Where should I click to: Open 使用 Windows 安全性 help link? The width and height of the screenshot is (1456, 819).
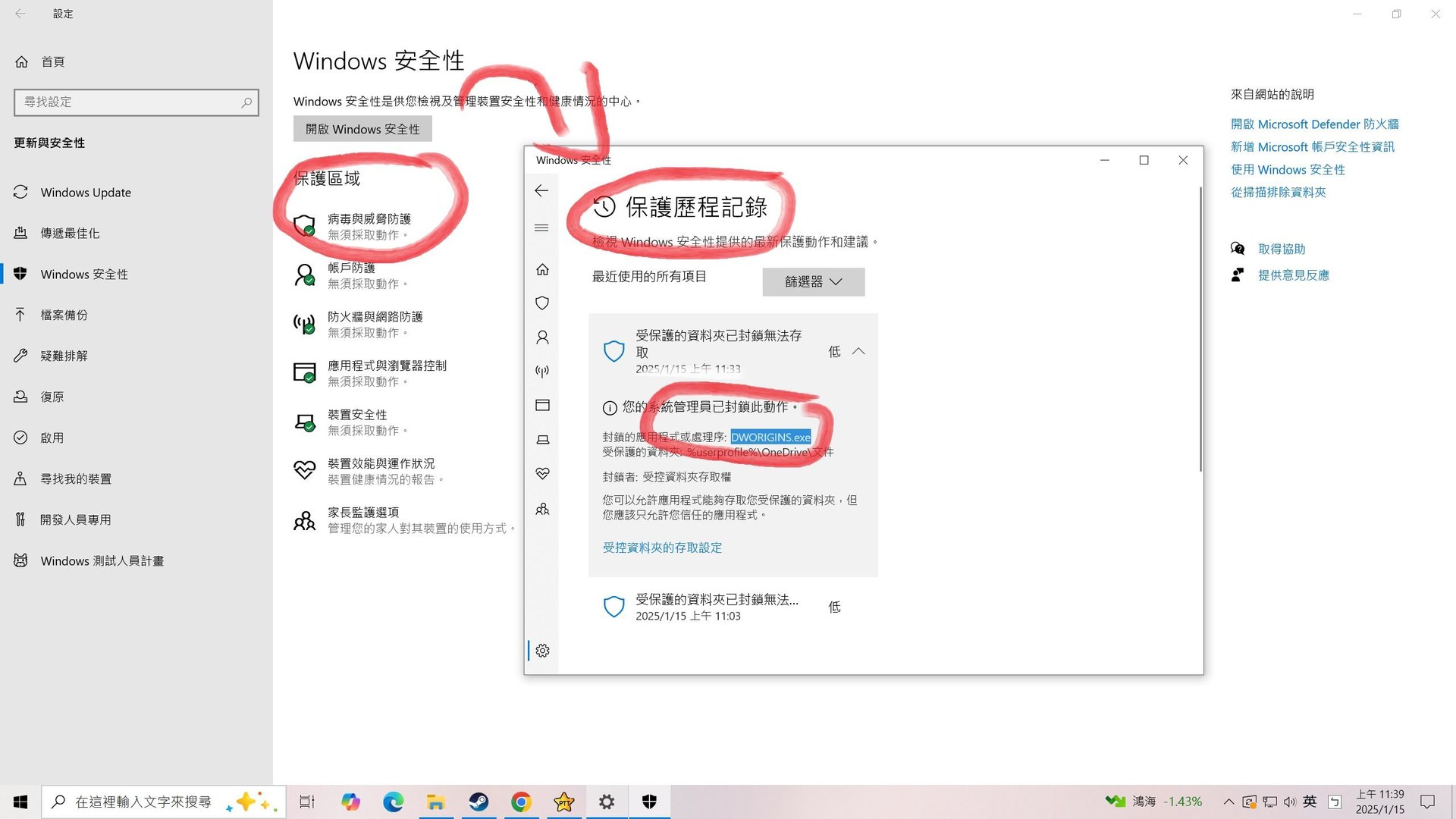[1288, 170]
